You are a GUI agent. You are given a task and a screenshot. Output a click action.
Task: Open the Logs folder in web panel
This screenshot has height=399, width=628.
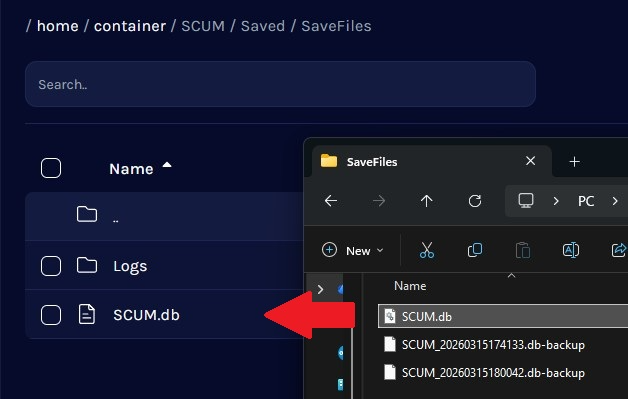click(130, 266)
